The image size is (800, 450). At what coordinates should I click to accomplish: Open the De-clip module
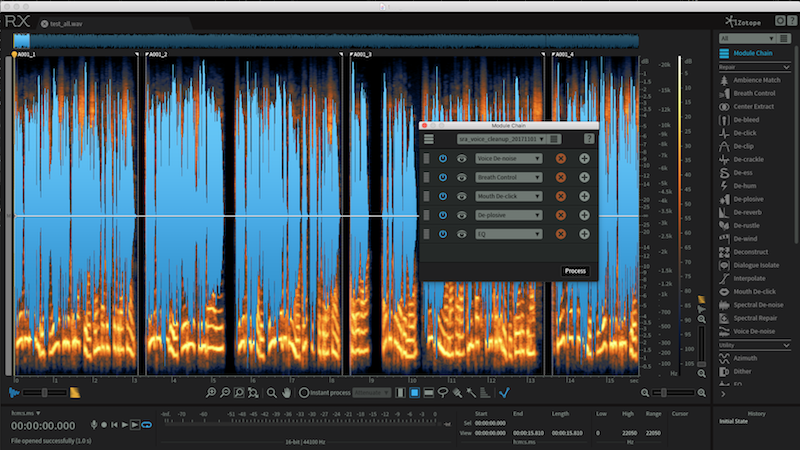tap(737, 146)
